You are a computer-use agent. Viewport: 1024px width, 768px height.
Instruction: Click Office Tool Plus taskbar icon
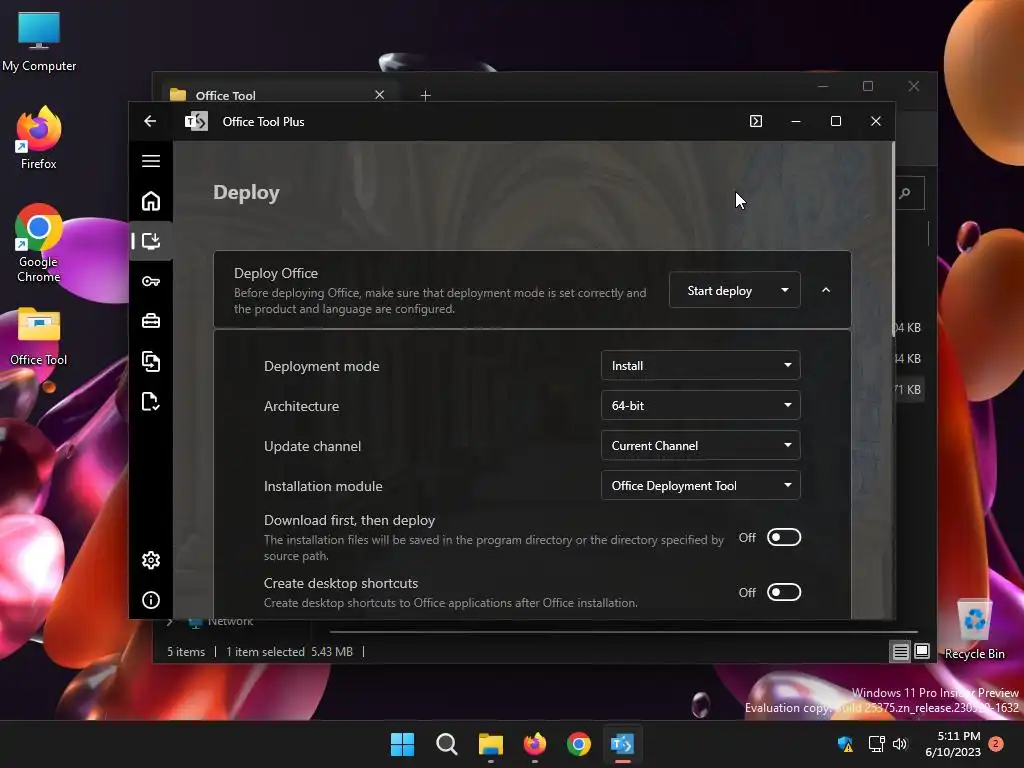click(622, 744)
